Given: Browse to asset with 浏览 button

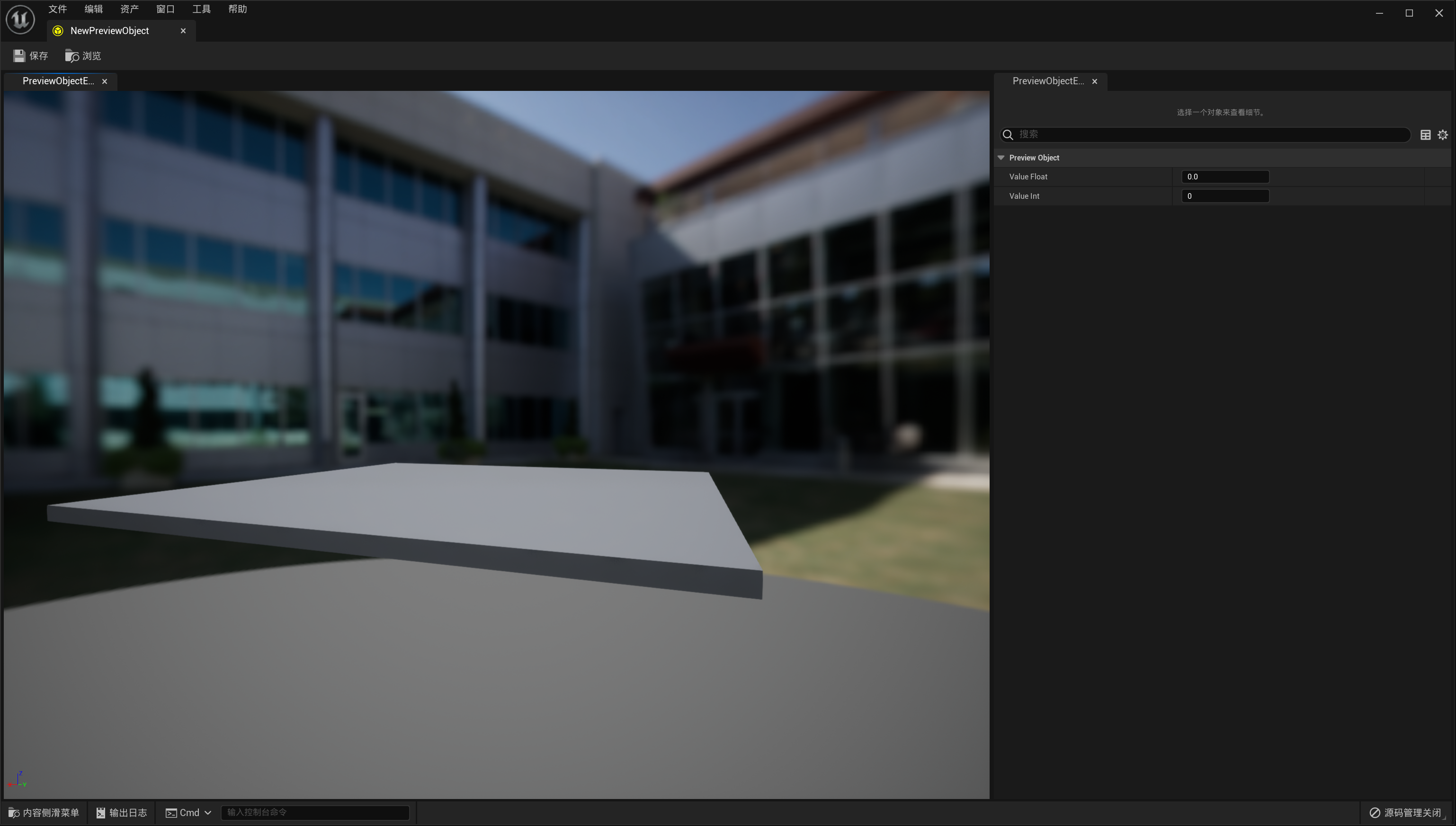Looking at the screenshot, I should point(83,55).
